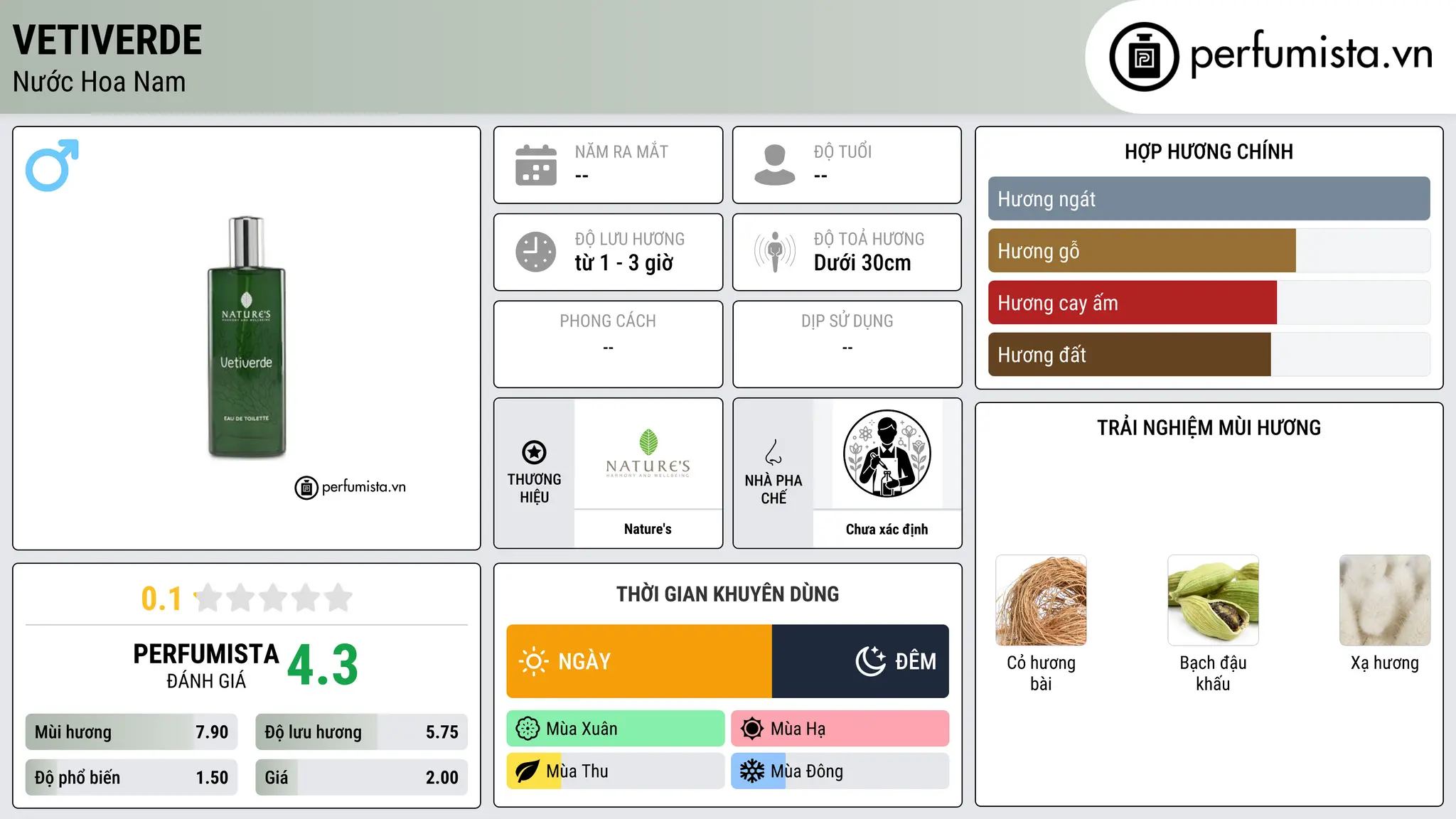
Task: Click the Mùa Hạ sun icon
Action: [x=752, y=729]
